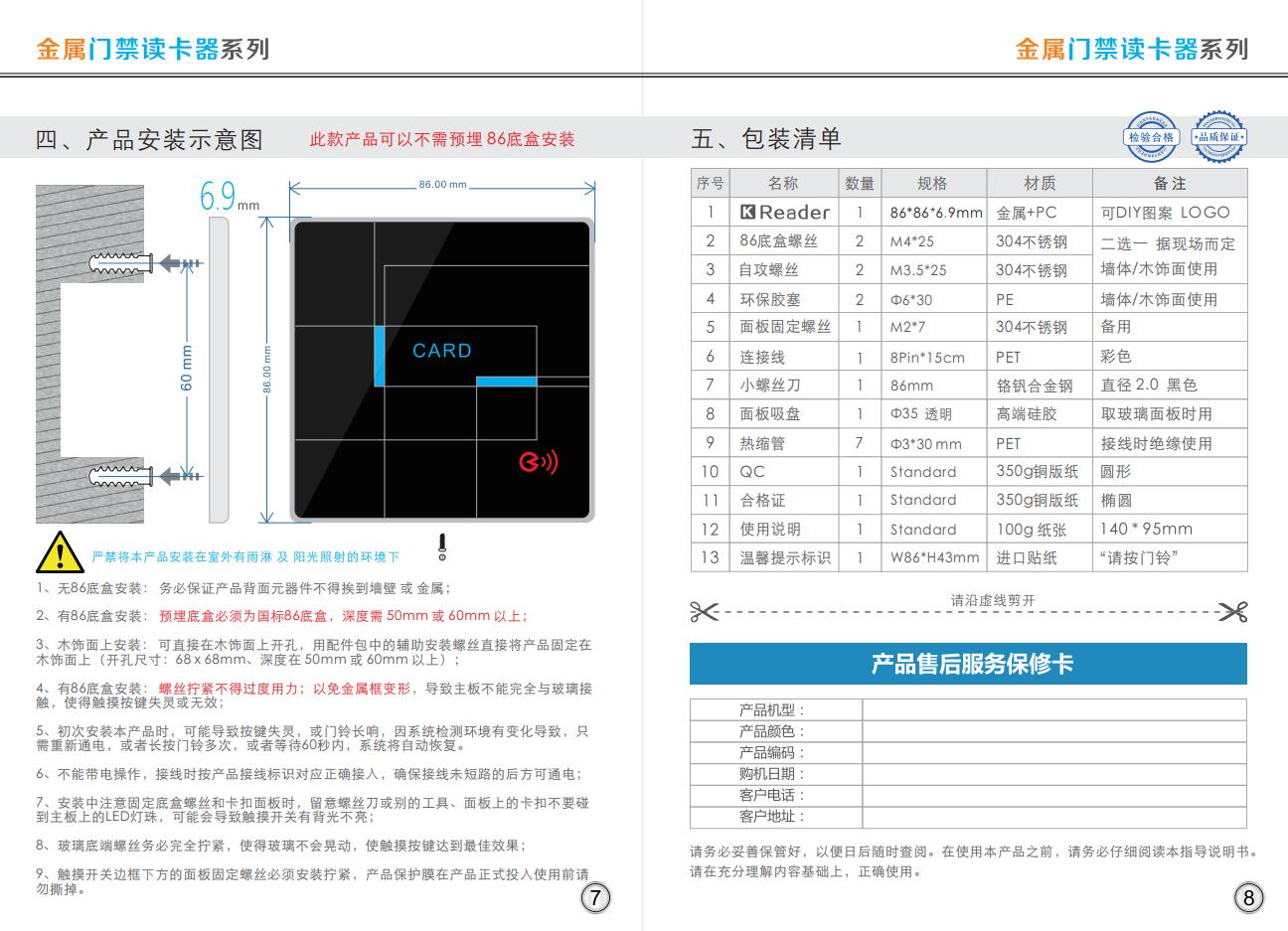Click the CARD label on the reader
The image size is (1288, 931).
click(442, 351)
